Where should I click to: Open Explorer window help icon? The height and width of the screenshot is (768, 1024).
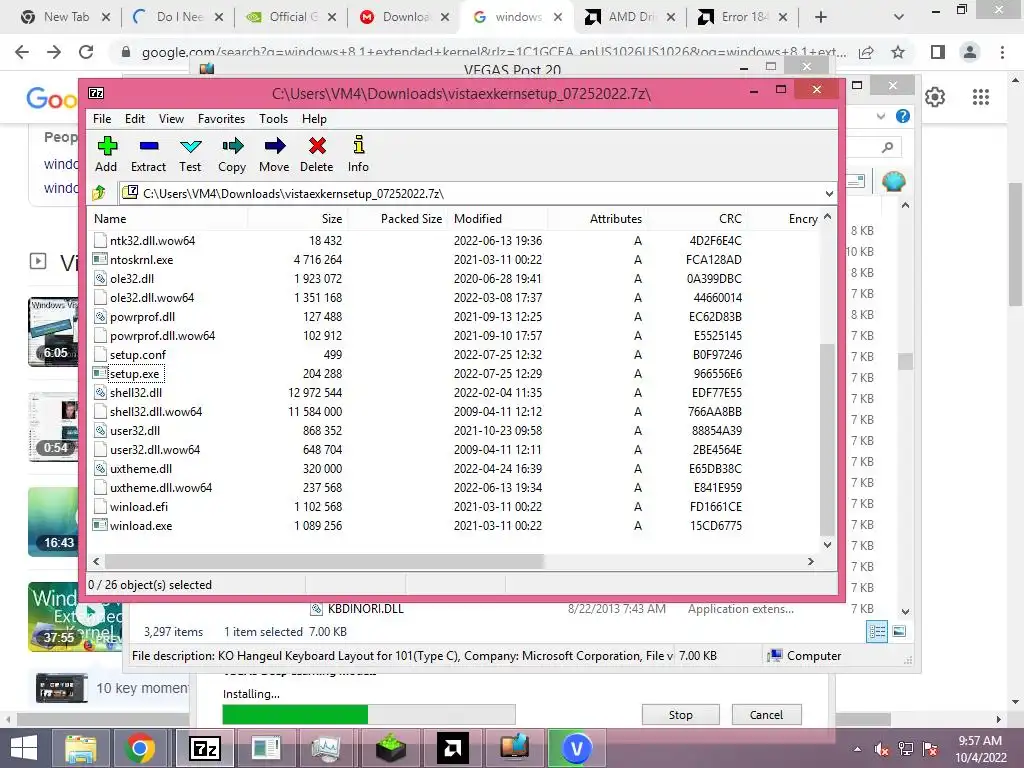pos(903,116)
